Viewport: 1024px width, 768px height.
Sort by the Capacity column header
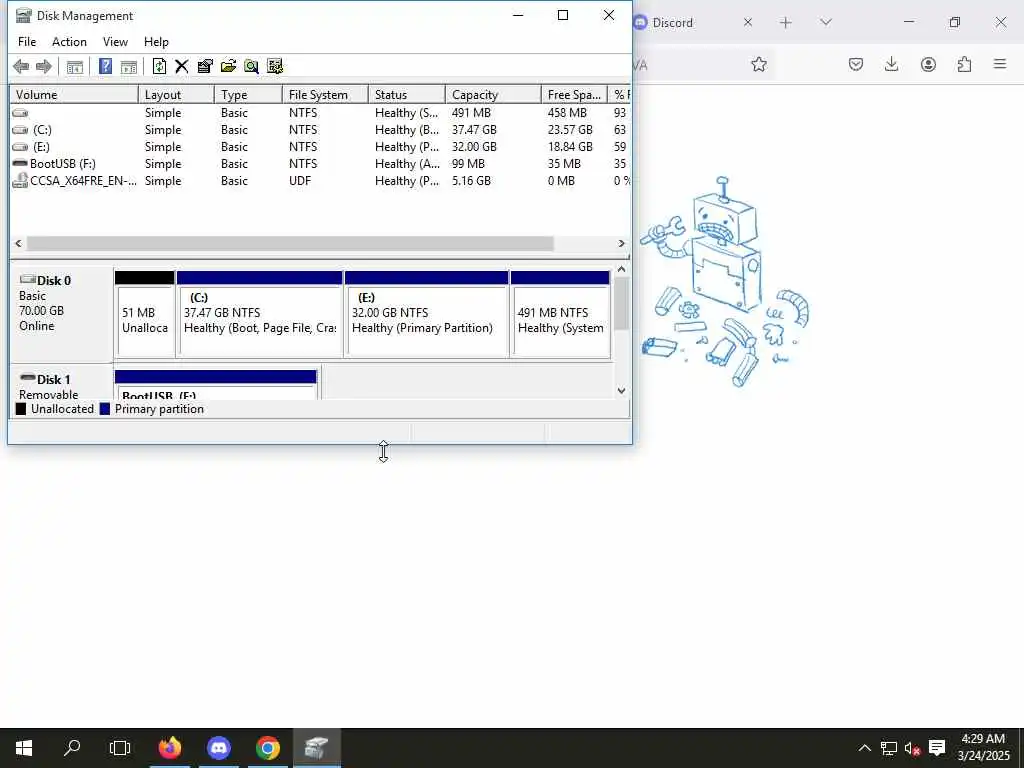(493, 95)
